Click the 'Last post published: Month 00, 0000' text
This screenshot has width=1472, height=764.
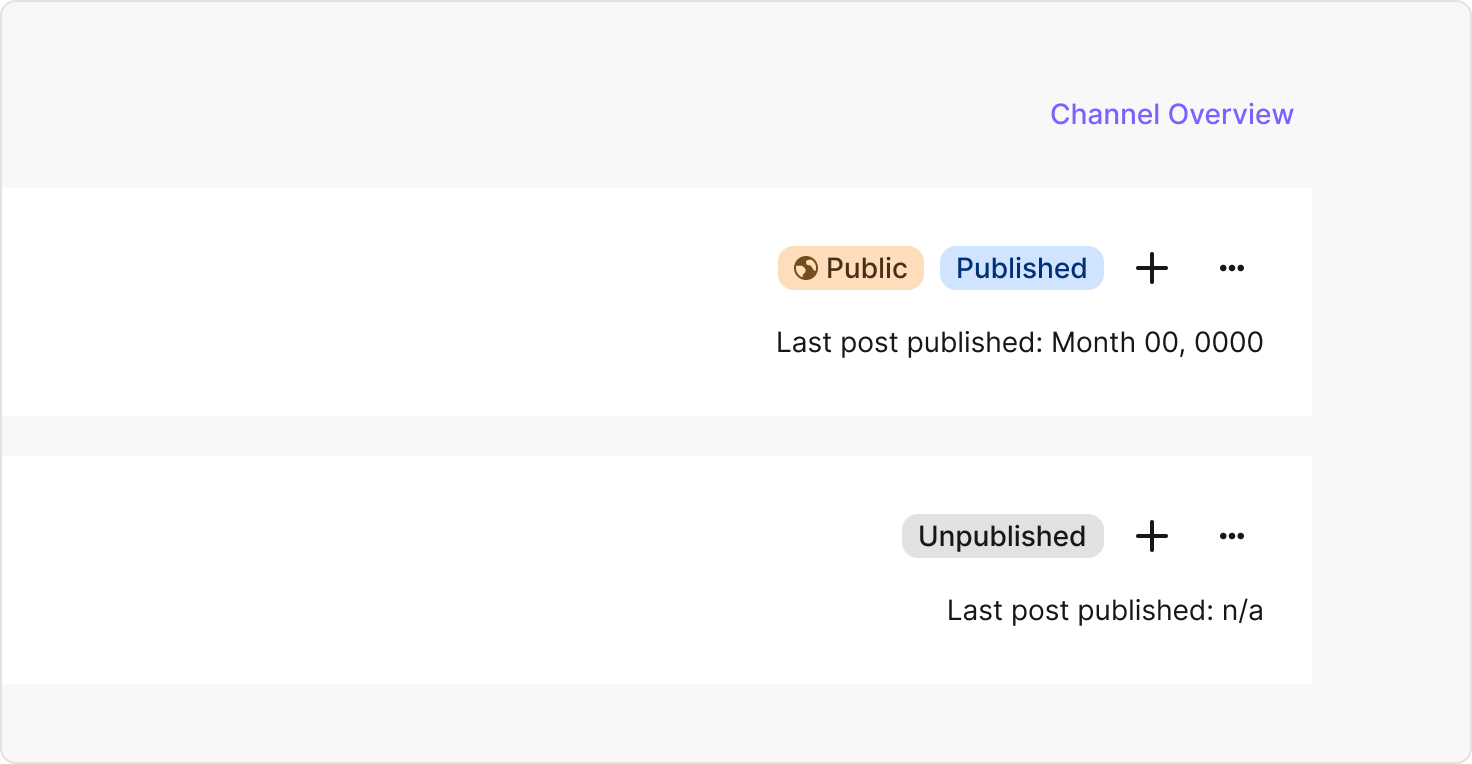(x=1020, y=343)
